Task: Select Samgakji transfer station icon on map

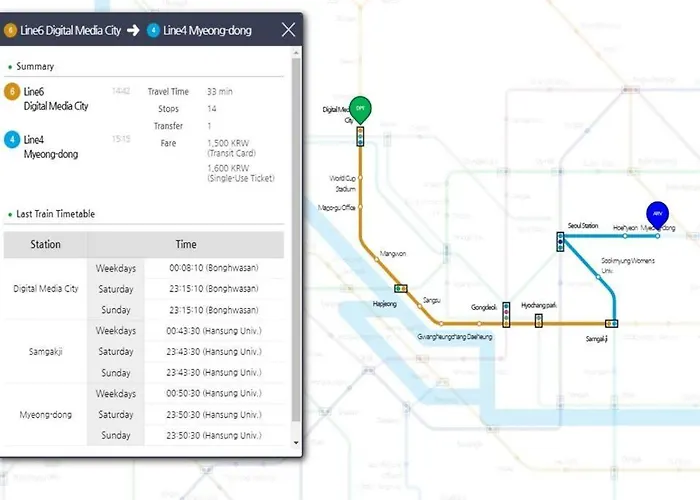Action: point(612,323)
